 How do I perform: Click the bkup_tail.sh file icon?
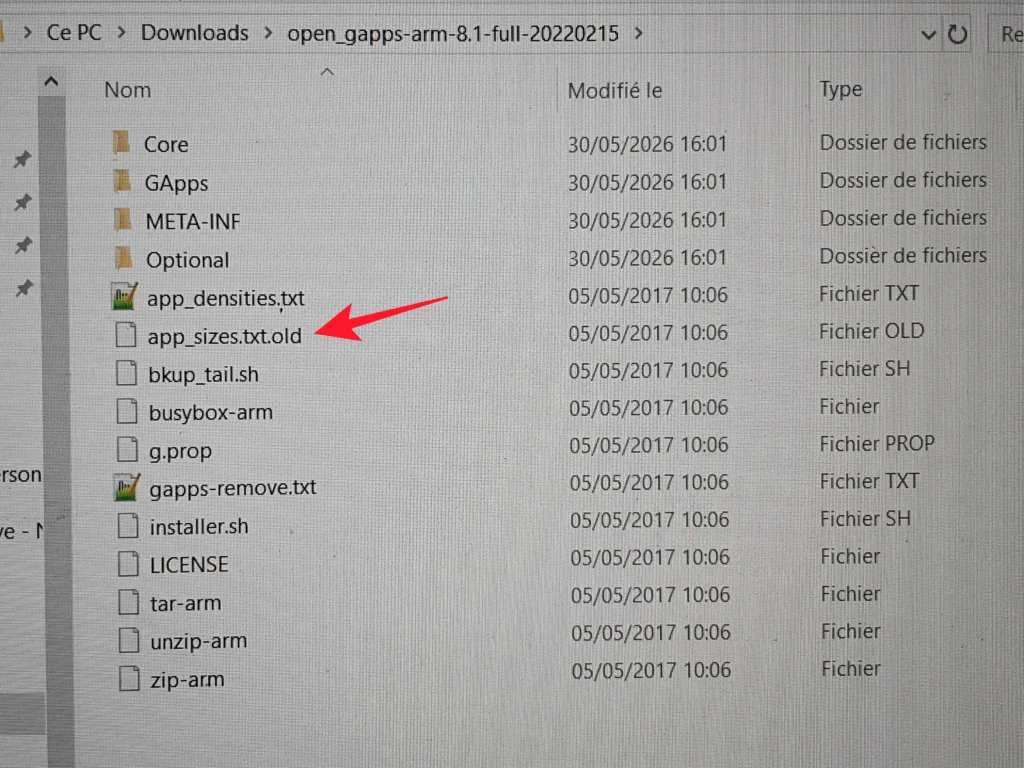pos(127,373)
